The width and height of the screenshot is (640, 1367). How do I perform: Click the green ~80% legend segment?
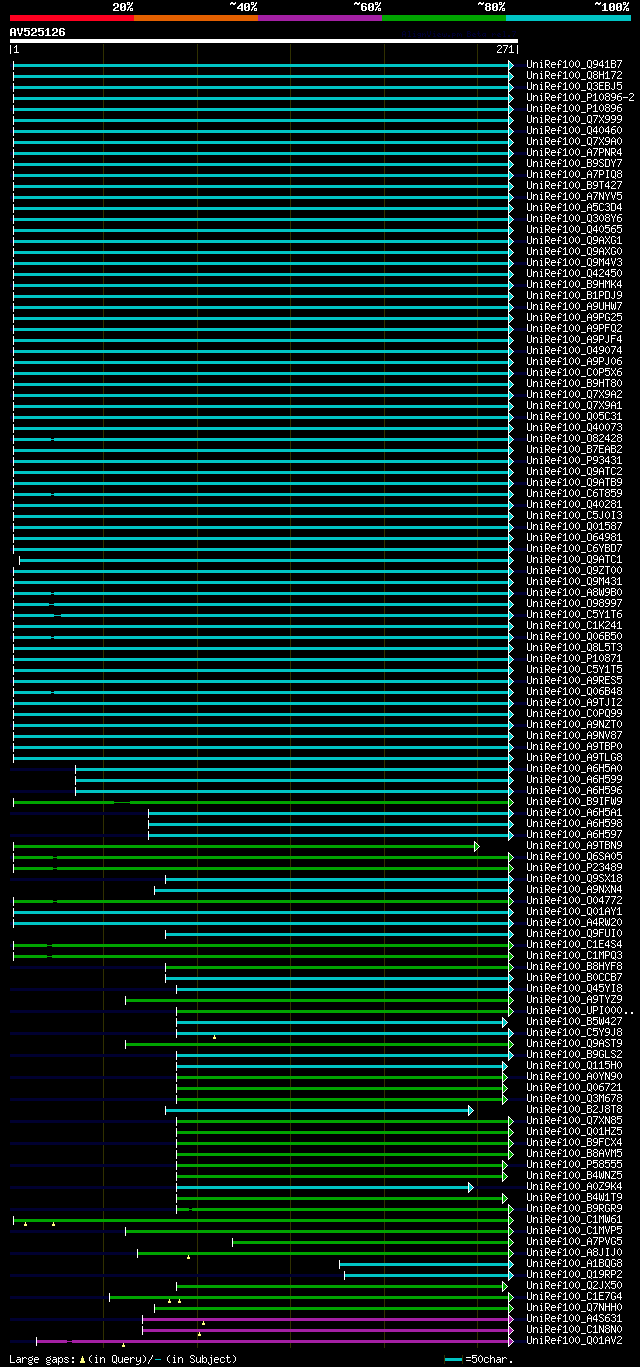(x=444, y=18)
